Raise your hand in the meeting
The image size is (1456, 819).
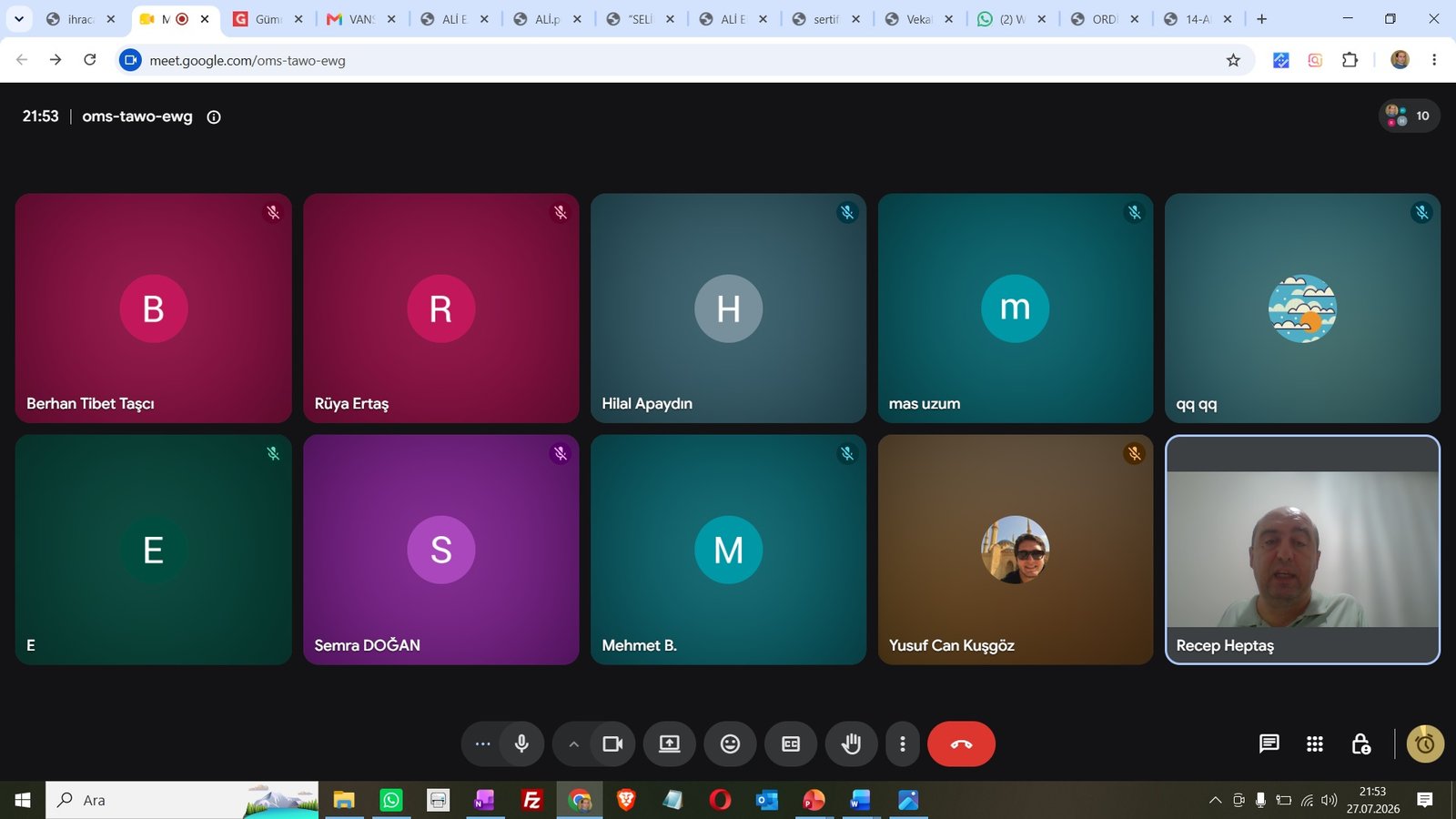(x=851, y=744)
